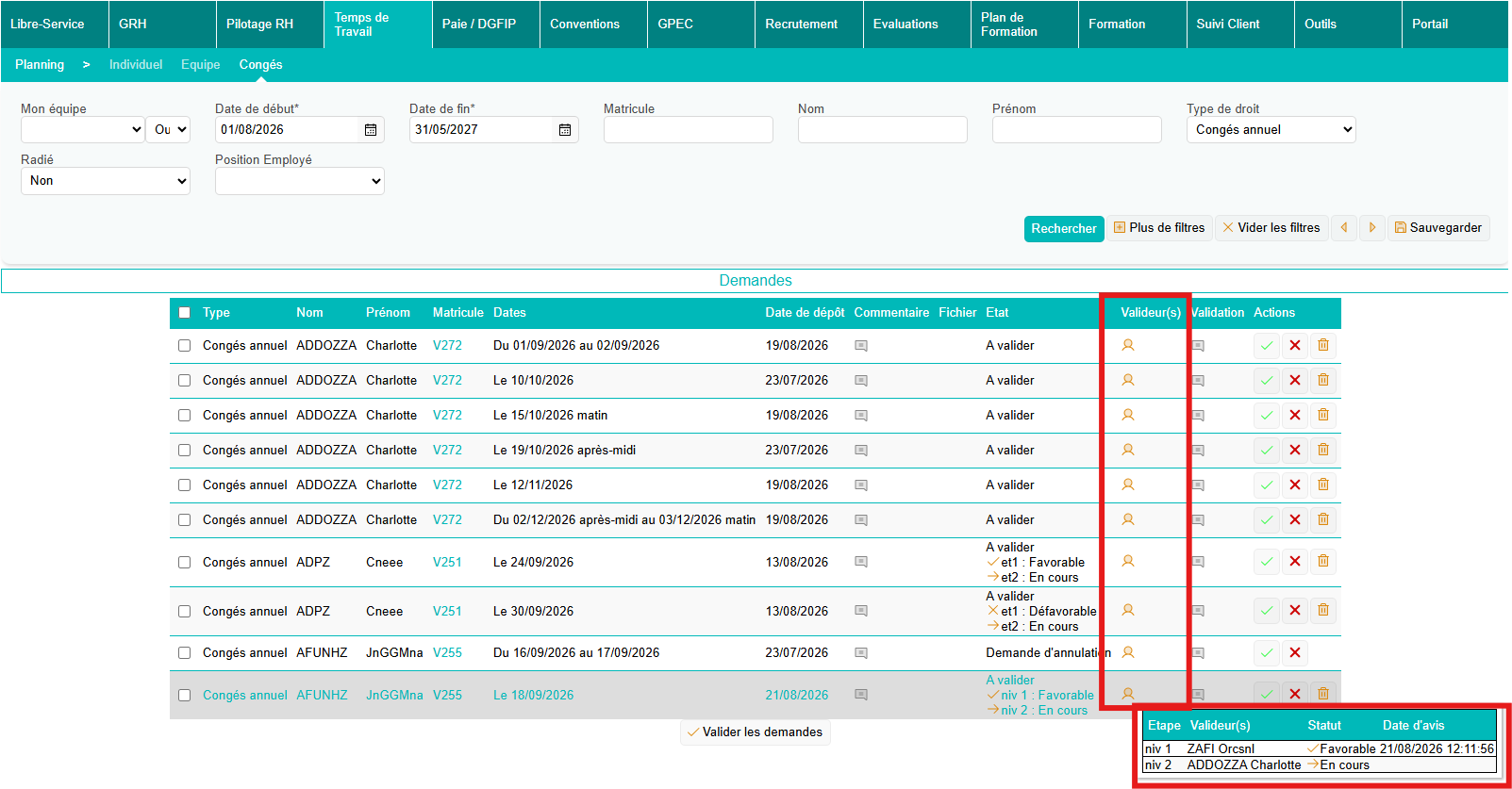The image size is (1512, 789).
Task: Clear filters with Vider les filtres
Action: [x=1271, y=228]
